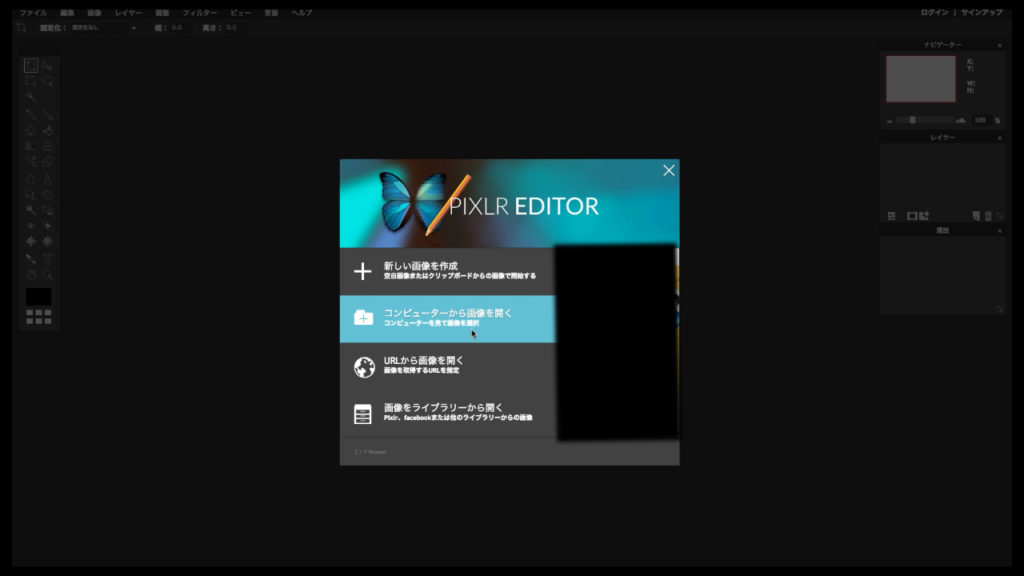The image size is (1024, 576).
Task: Collapse the ナビゲーター panel
Action: [x=999, y=45]
